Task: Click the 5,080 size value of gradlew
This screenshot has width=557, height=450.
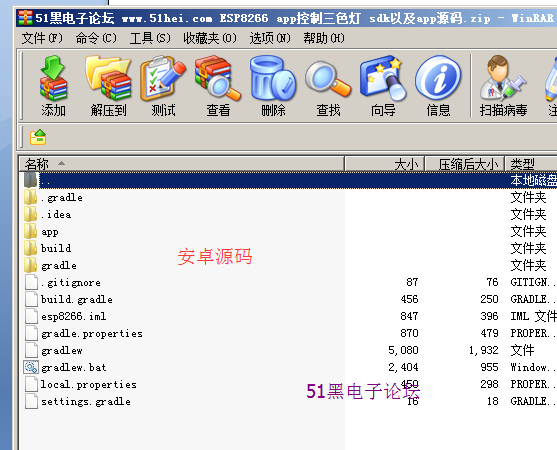Action: pos(403,350)
